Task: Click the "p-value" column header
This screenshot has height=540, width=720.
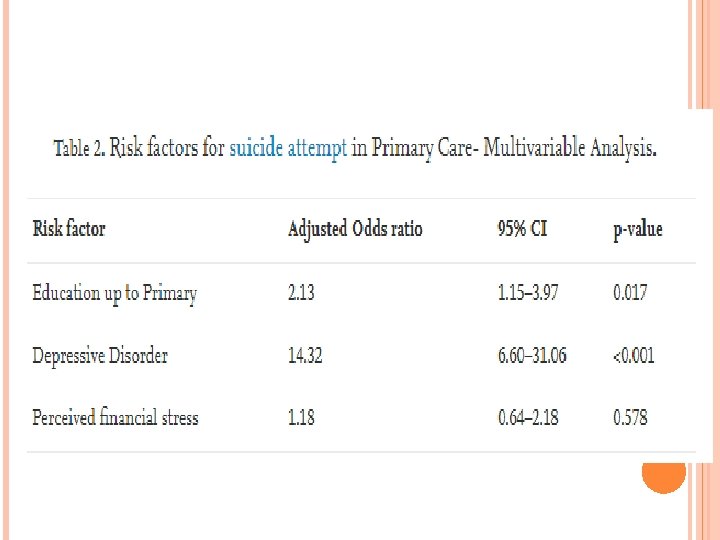Action: [637, 230]
